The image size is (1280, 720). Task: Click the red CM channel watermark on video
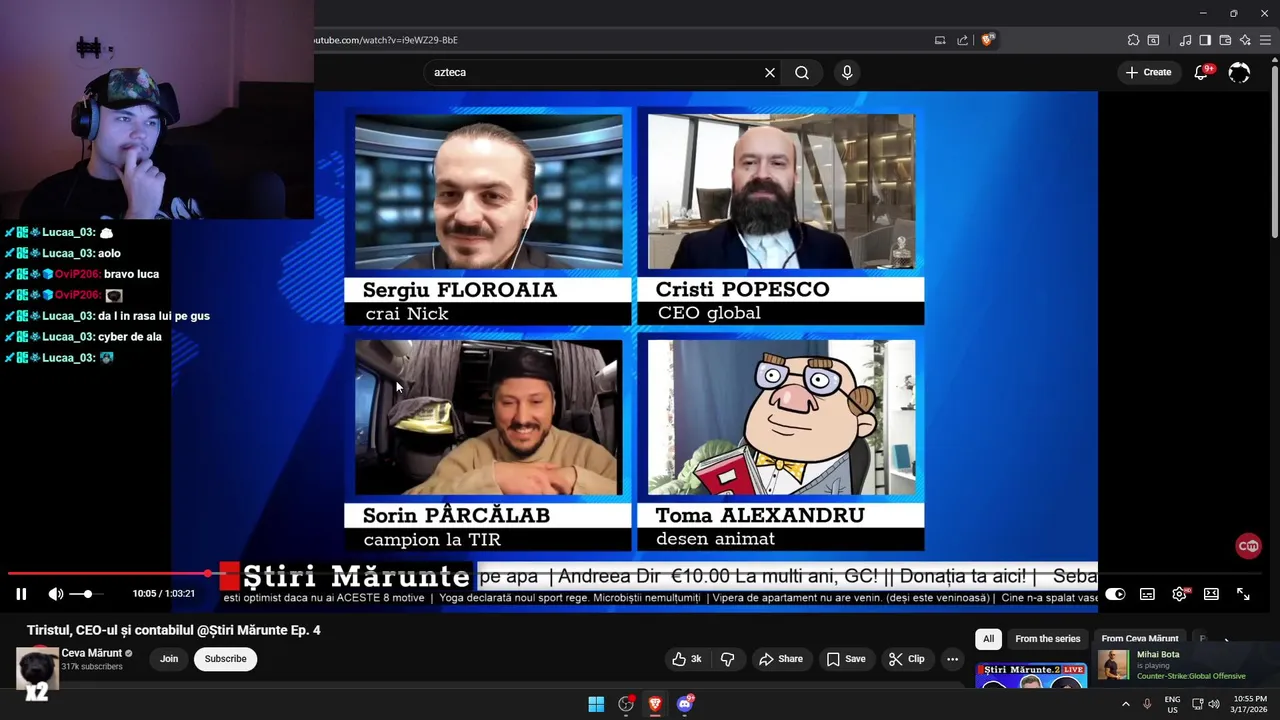click(1248, 546)
